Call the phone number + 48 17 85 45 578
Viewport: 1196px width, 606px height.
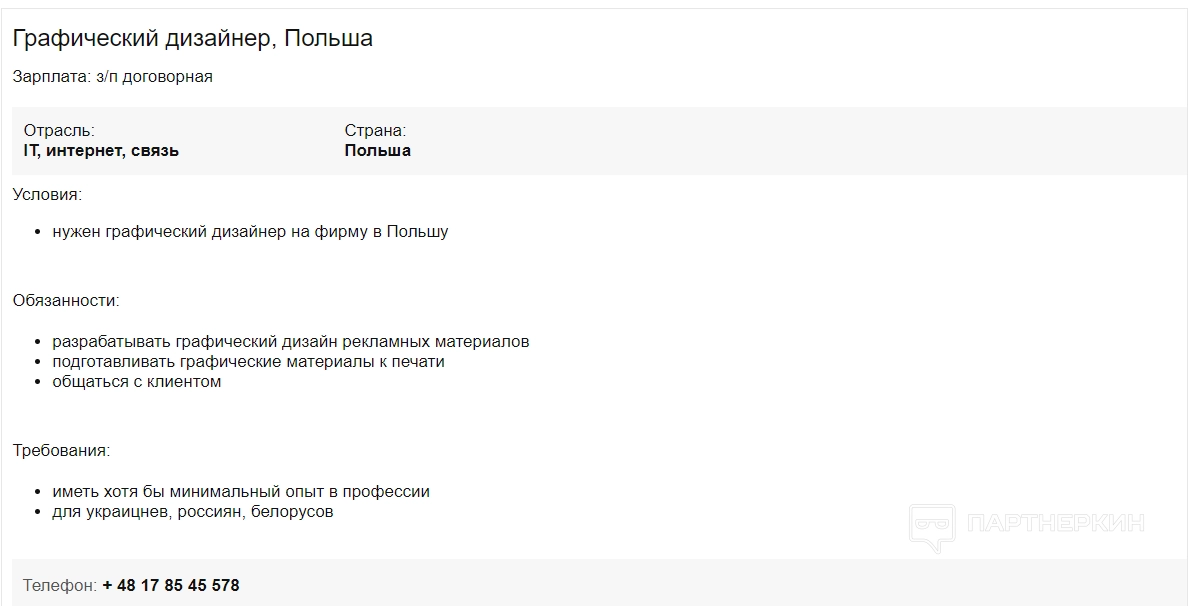[x=171, y=585]
